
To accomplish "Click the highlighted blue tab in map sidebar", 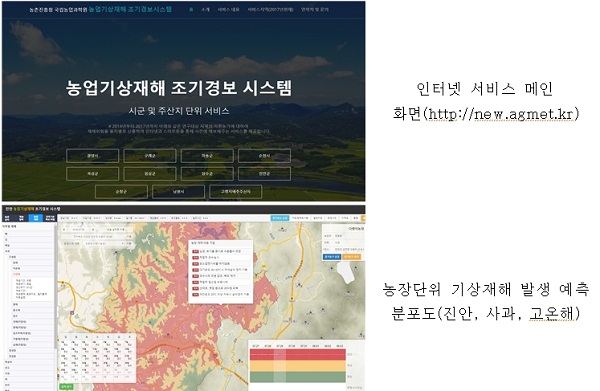I will (36, 218).
